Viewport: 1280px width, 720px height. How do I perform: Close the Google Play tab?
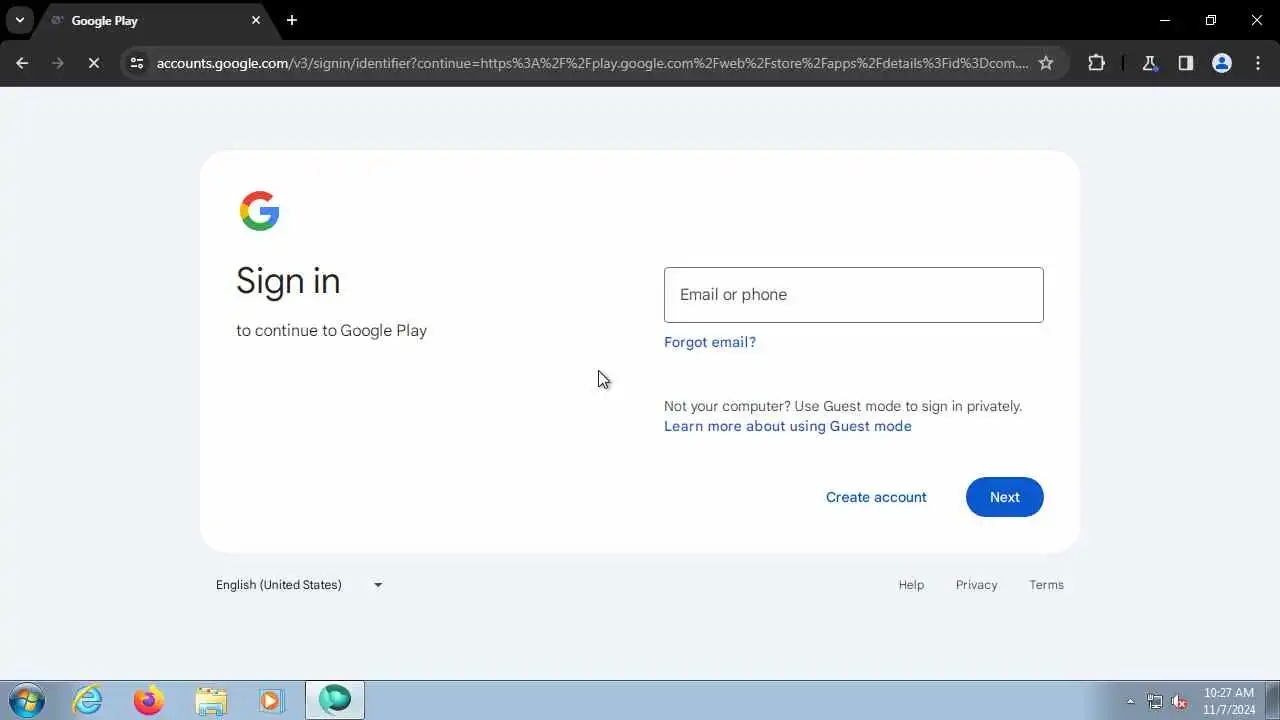(256, 20)
